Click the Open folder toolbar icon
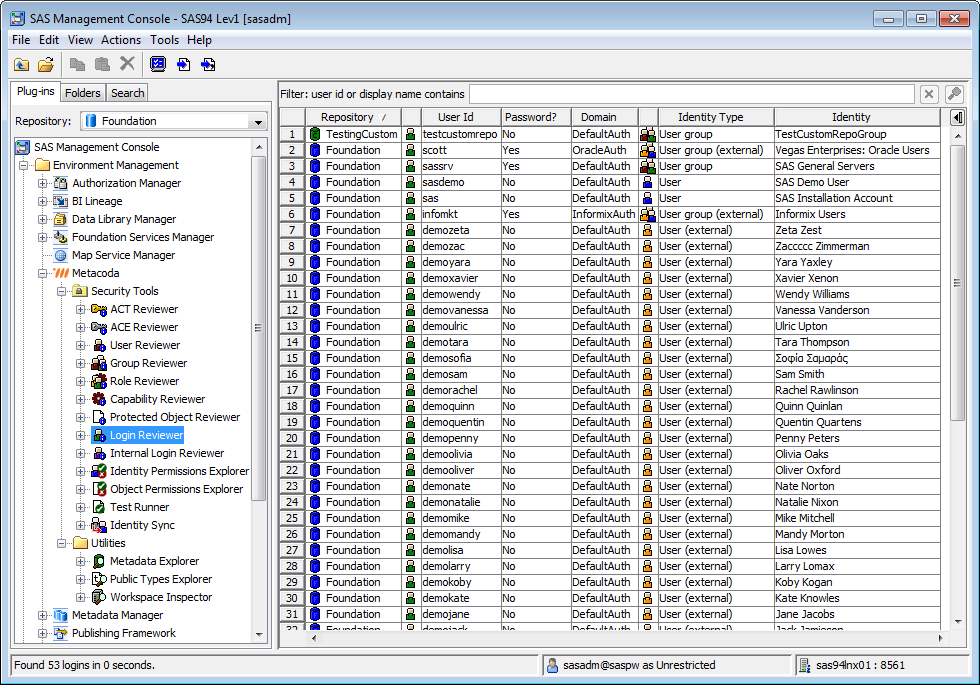This screenshot has width=980, height=685. (x=46, y=64)
